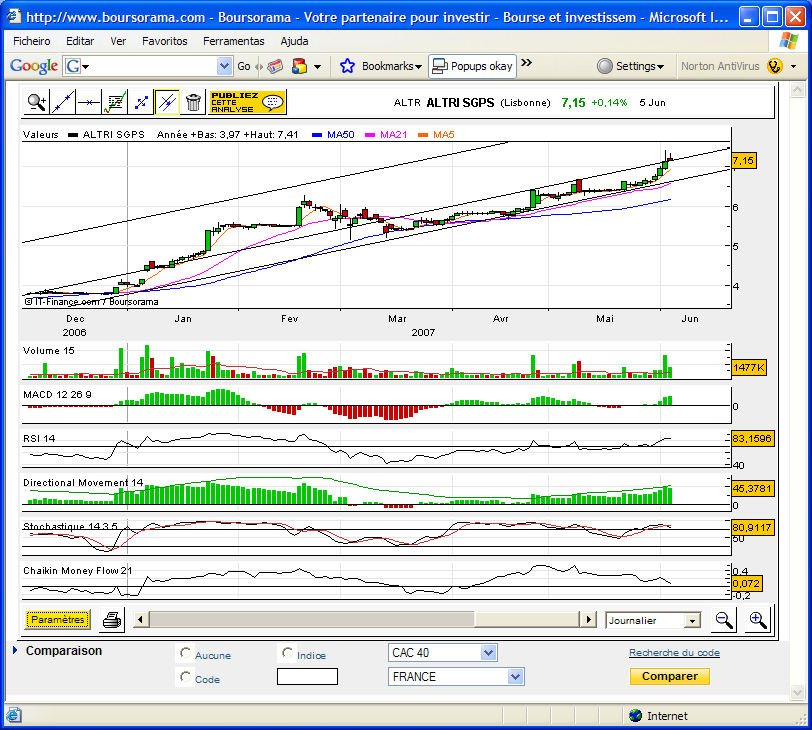Select the Indice radio button
The width and height of the screenshot is (812, 730).
[x=287, y=653]
